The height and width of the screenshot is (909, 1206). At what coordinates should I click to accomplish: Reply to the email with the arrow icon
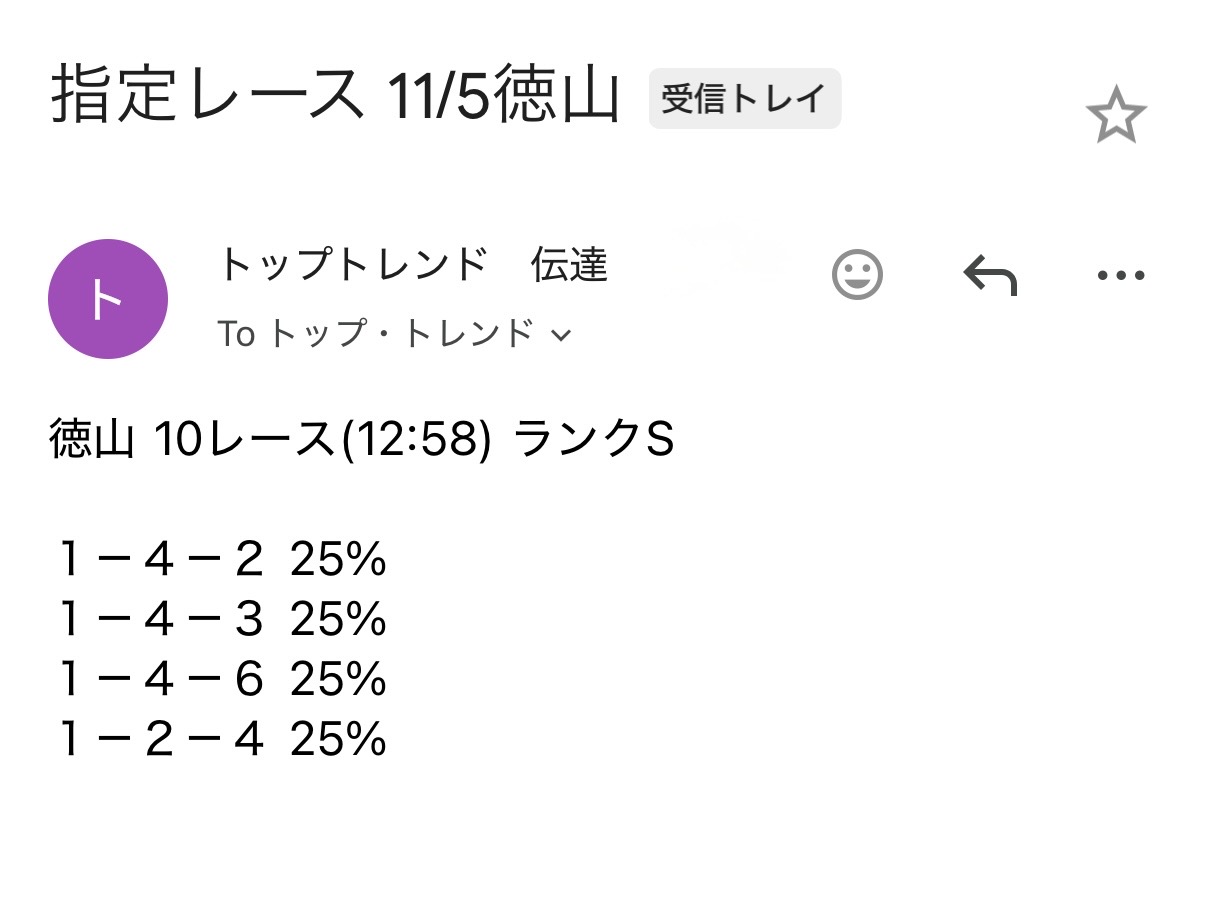click(989, 274)
